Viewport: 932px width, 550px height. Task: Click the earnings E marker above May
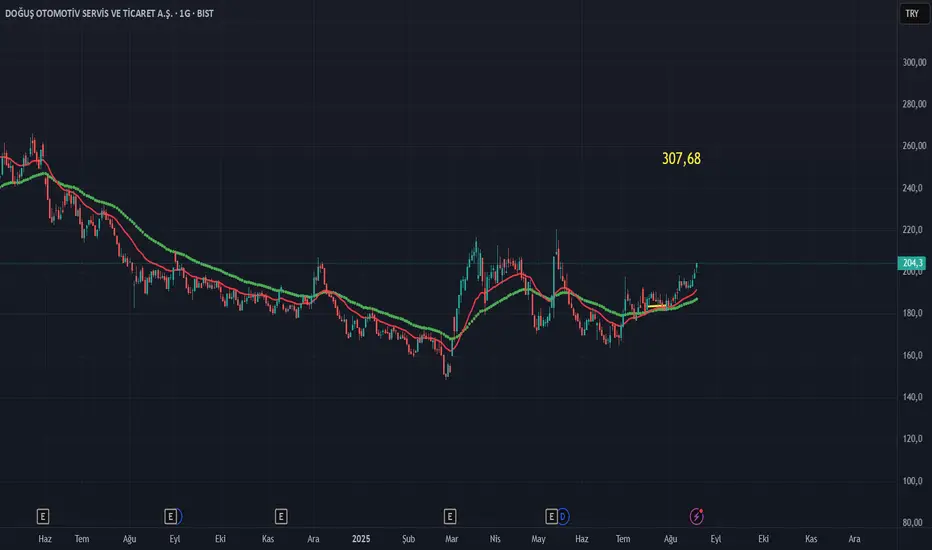click(x=551, y=516)
